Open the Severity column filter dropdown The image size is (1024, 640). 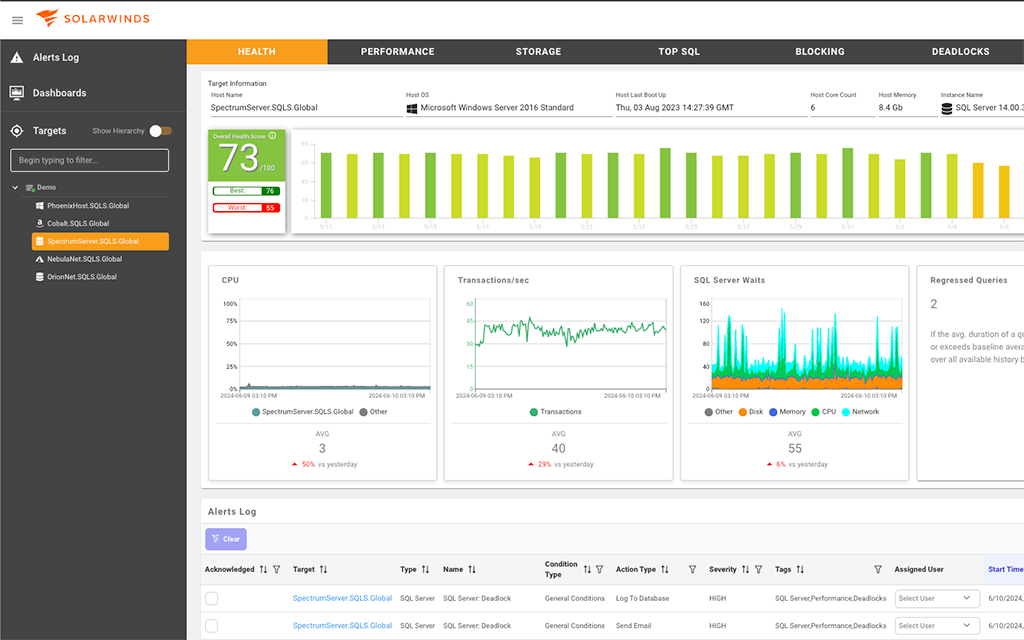click(x=756, y=569)
